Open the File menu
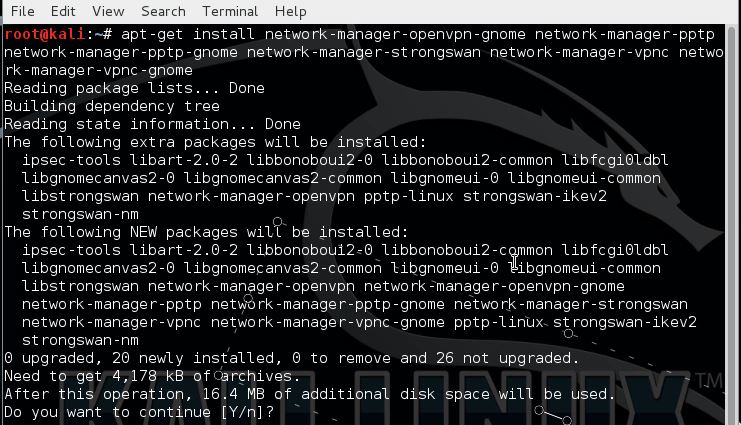This screenshot has height=425, width=741. coord(22,11)
